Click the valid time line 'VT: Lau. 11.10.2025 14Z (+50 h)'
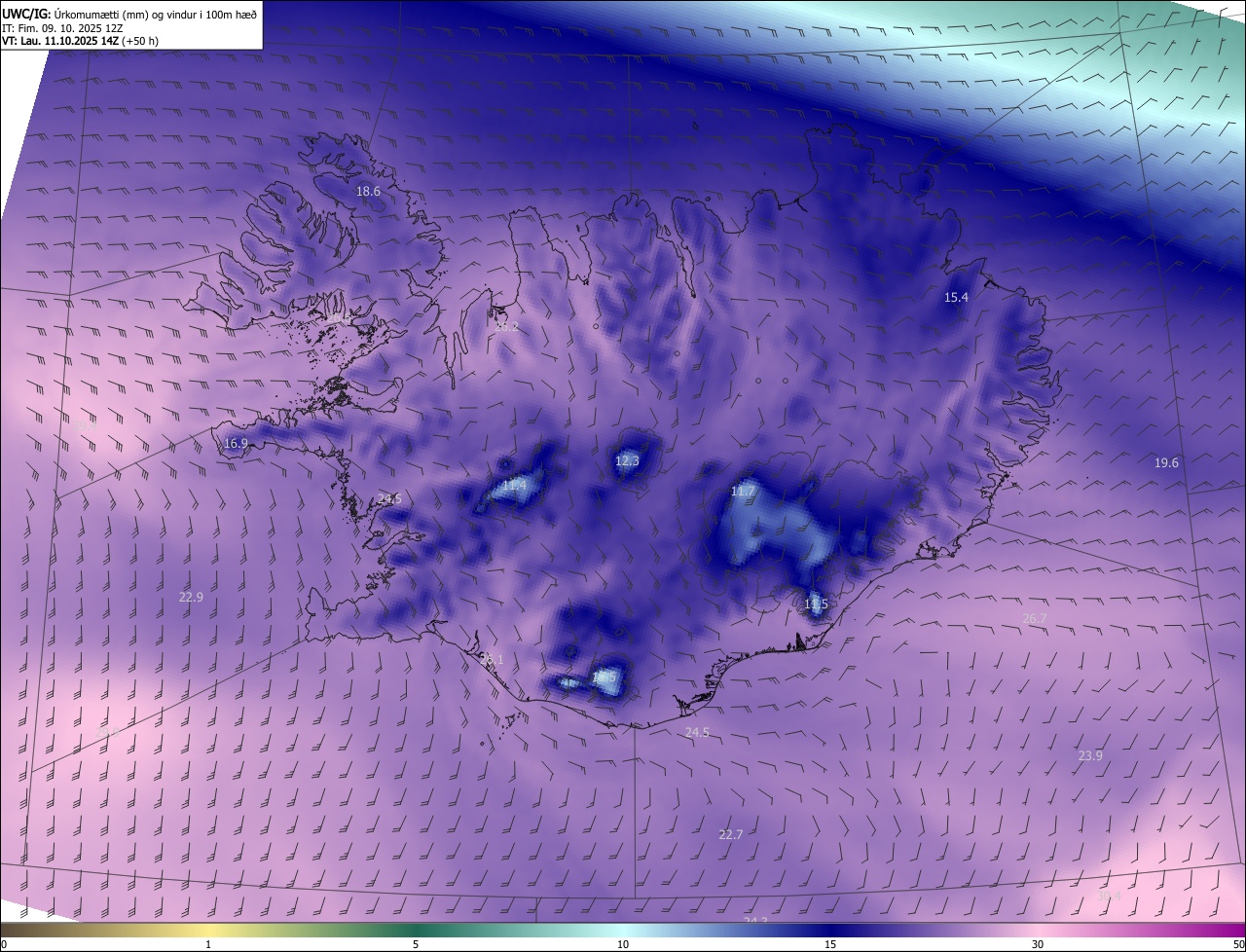1246x952 pixels. tap(81, 41)
